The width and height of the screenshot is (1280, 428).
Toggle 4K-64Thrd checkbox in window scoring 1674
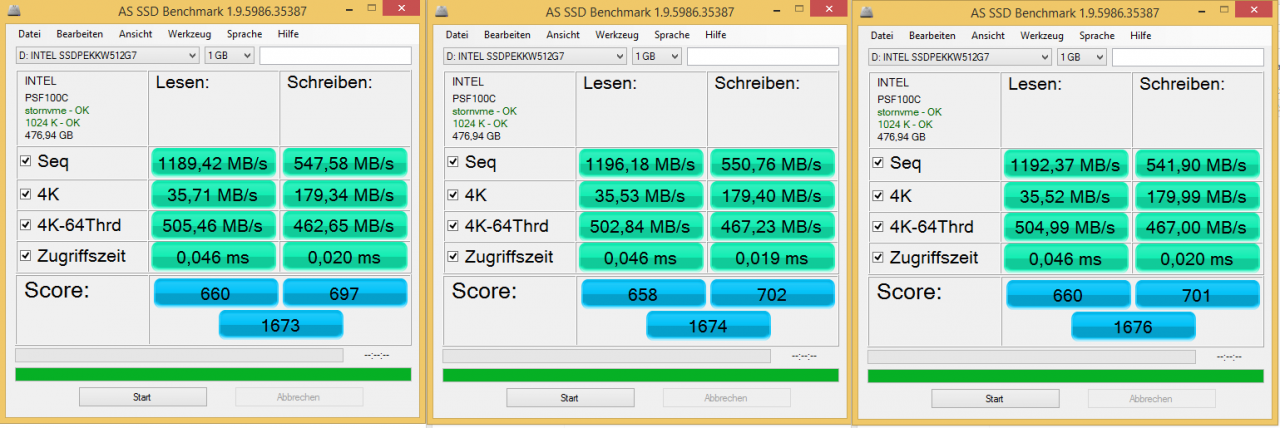(453, 225)
